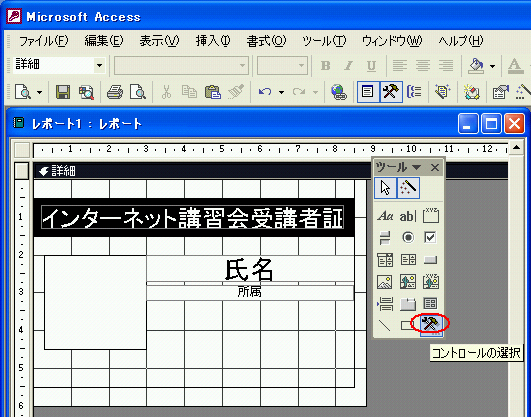
Task: Click the circled More Controls hammer icon
Action: click(x=430, y=325)
